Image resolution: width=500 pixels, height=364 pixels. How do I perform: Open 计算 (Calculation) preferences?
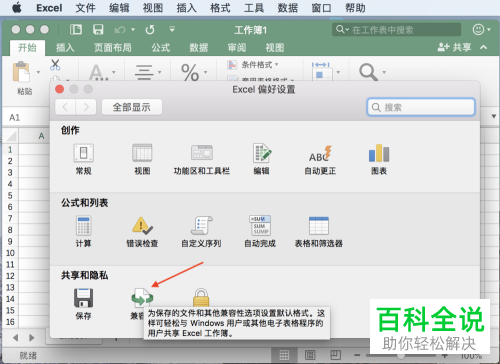coord(83,232)
